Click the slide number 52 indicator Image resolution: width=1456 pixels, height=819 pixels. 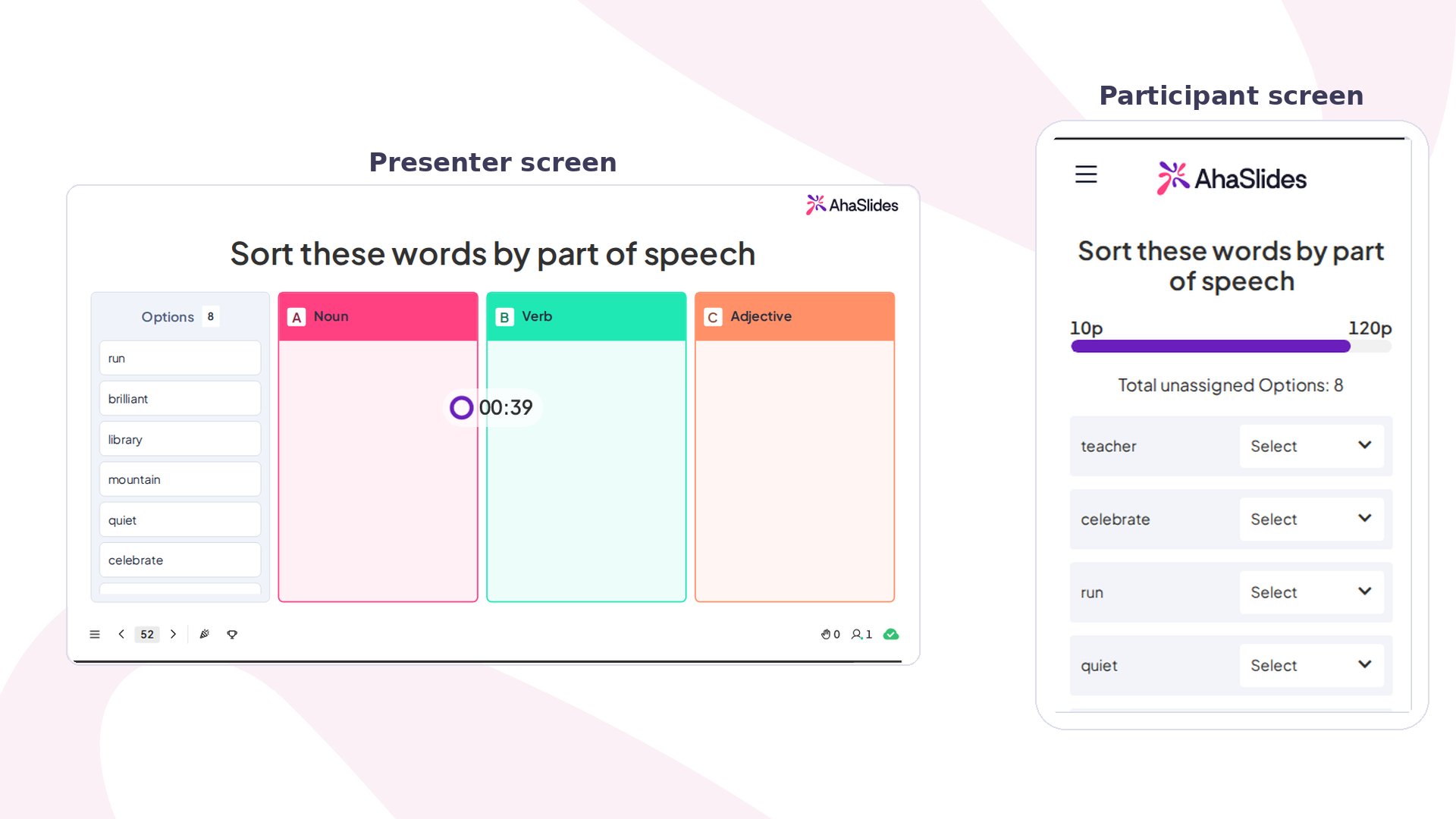[147, 634]
